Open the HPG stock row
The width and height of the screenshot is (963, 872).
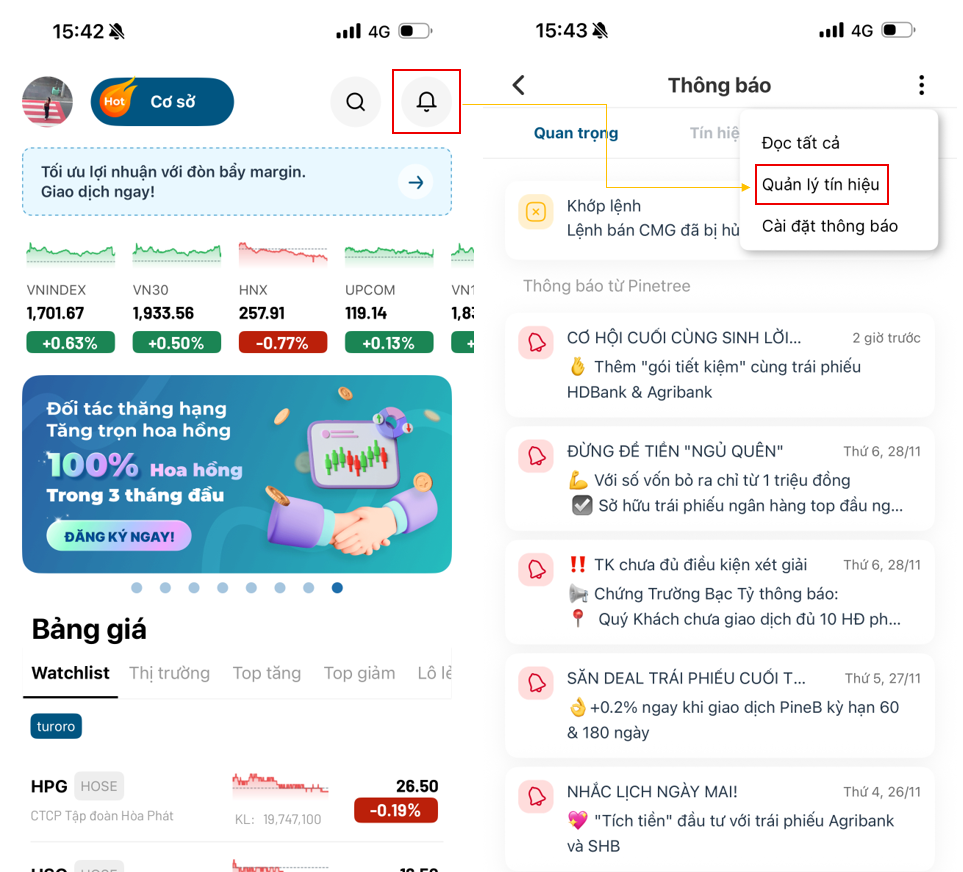pos(236,801)
